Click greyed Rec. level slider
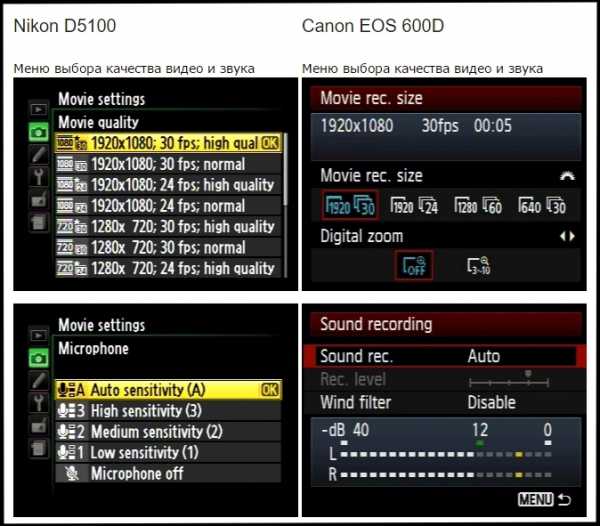The image size is (600, 526). coord(509,380)
